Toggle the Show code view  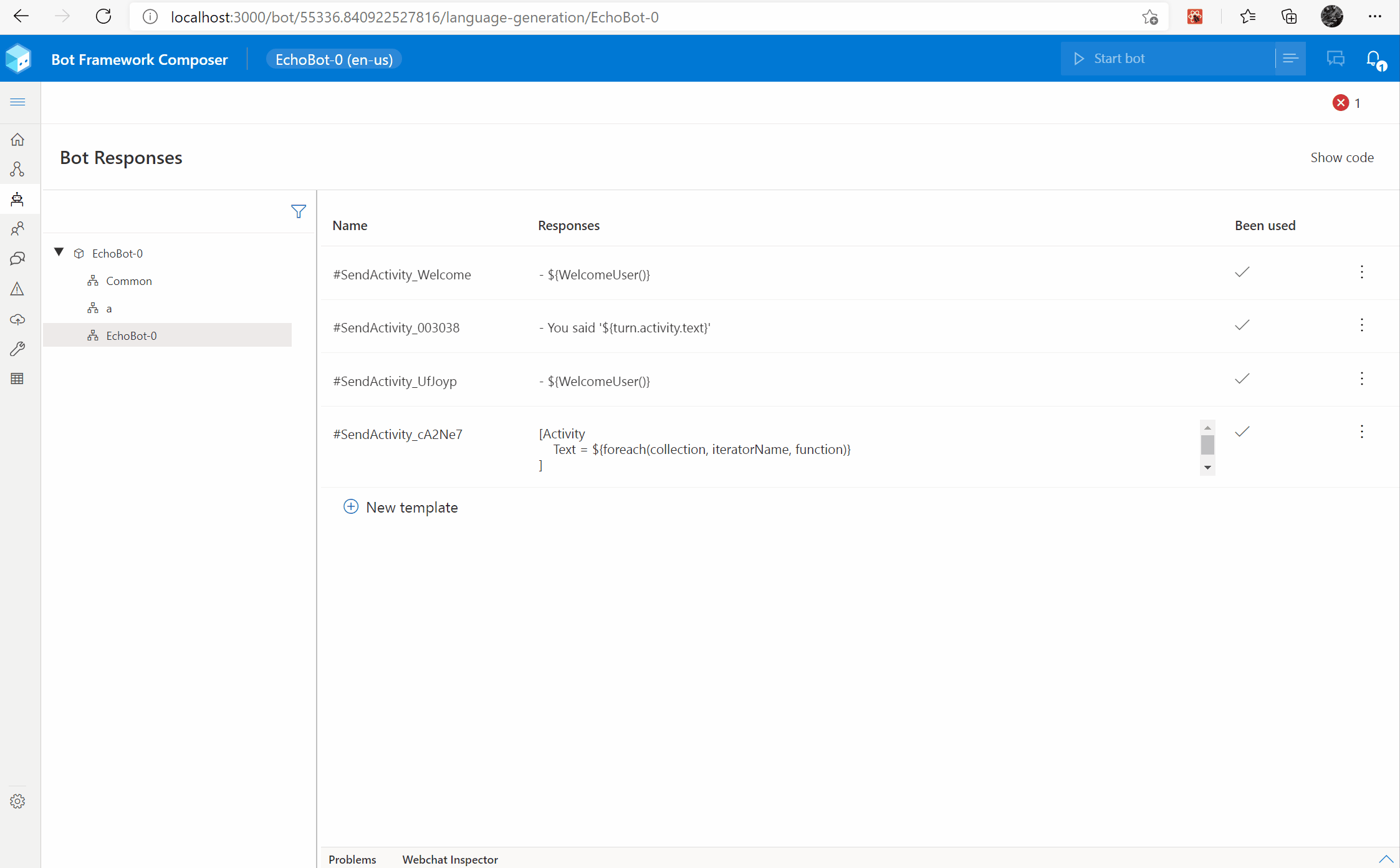coord(1341,158)
